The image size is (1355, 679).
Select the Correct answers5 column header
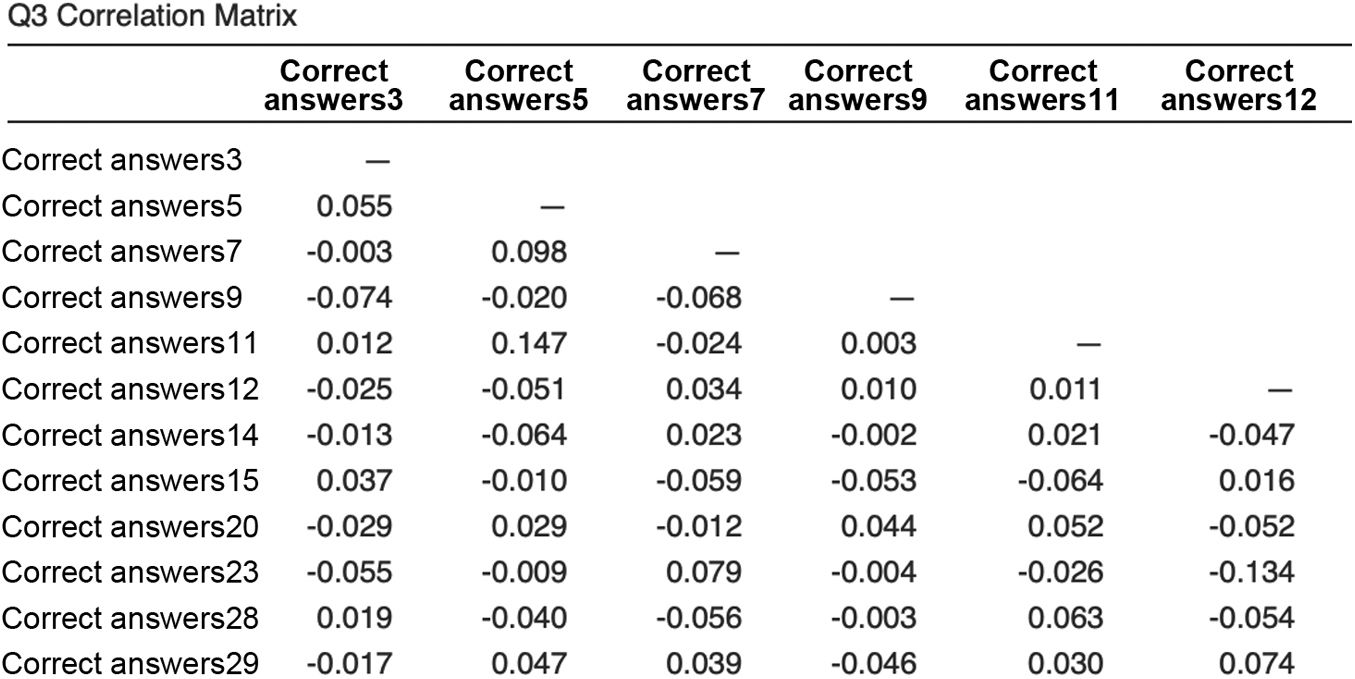point(519,86)
